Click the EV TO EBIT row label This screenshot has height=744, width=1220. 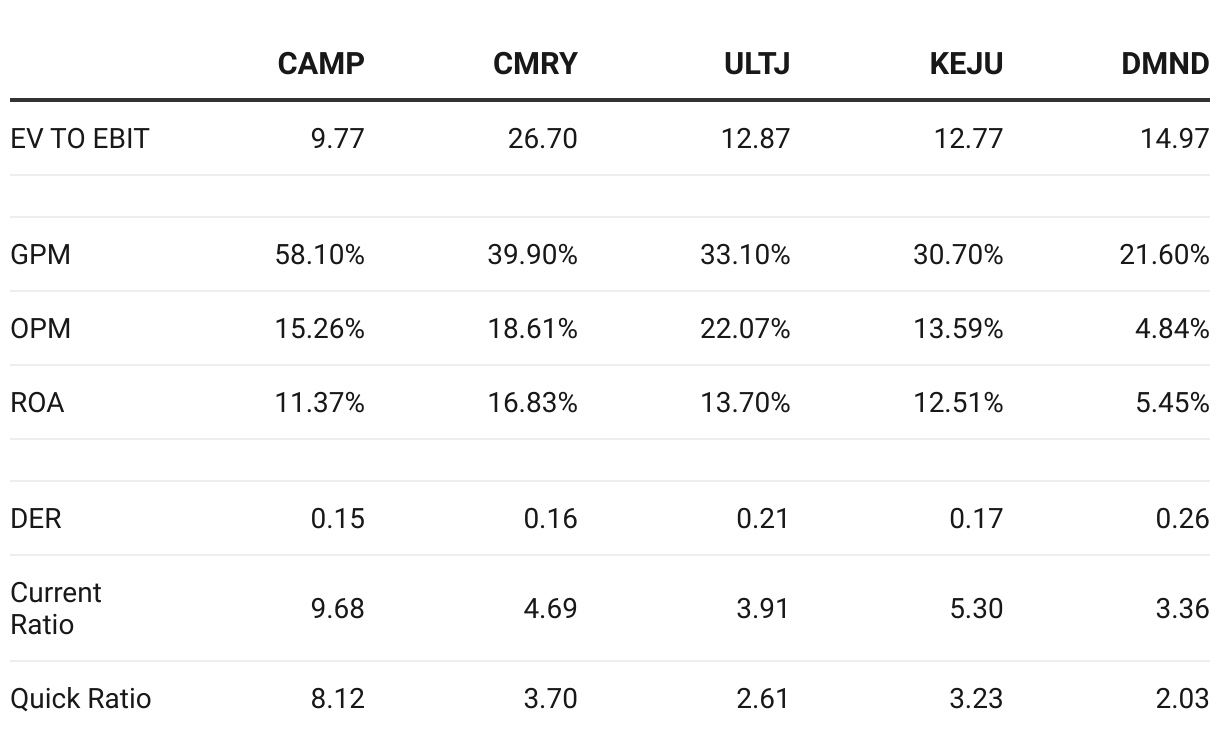tap(80, 139)
